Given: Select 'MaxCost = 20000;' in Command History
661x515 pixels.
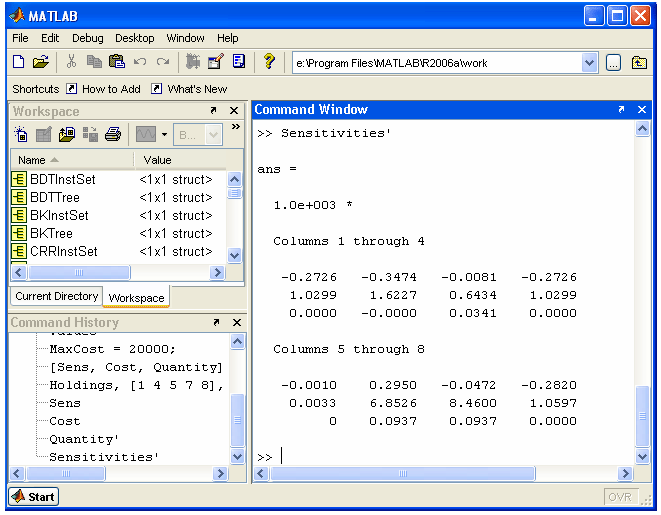Looking at the screenshot, I should [112, 349].
